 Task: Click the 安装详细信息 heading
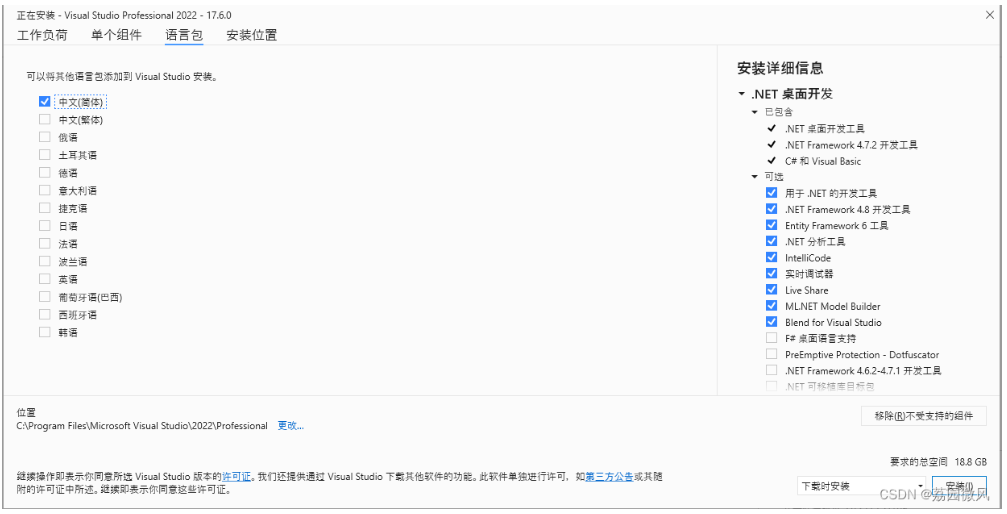pos(780,68)
